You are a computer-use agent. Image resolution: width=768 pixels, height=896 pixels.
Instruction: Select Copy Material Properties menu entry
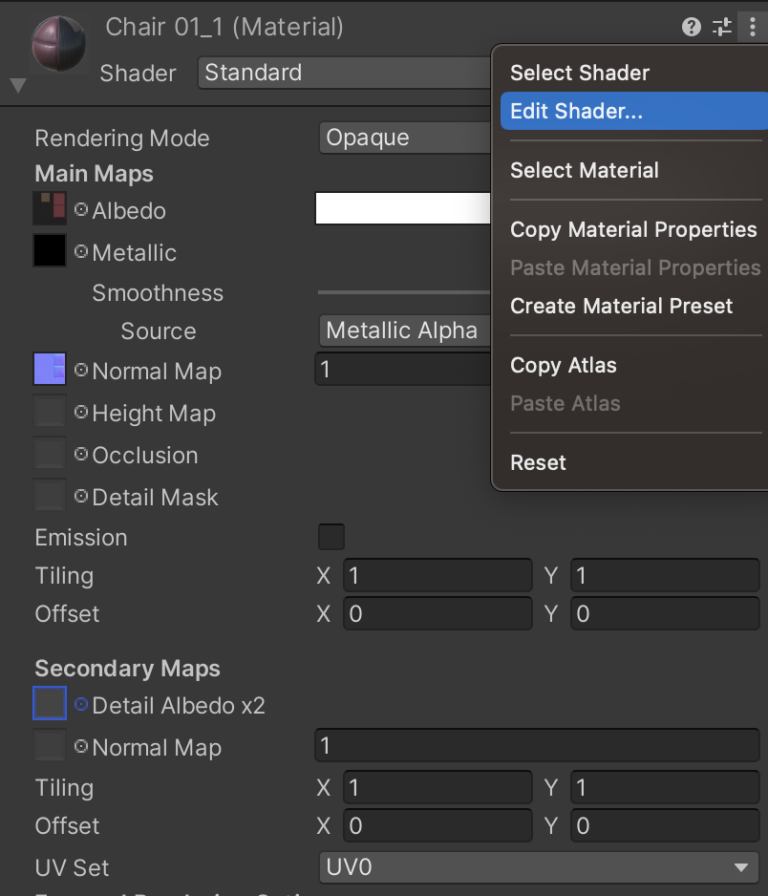tap(633, 229)
